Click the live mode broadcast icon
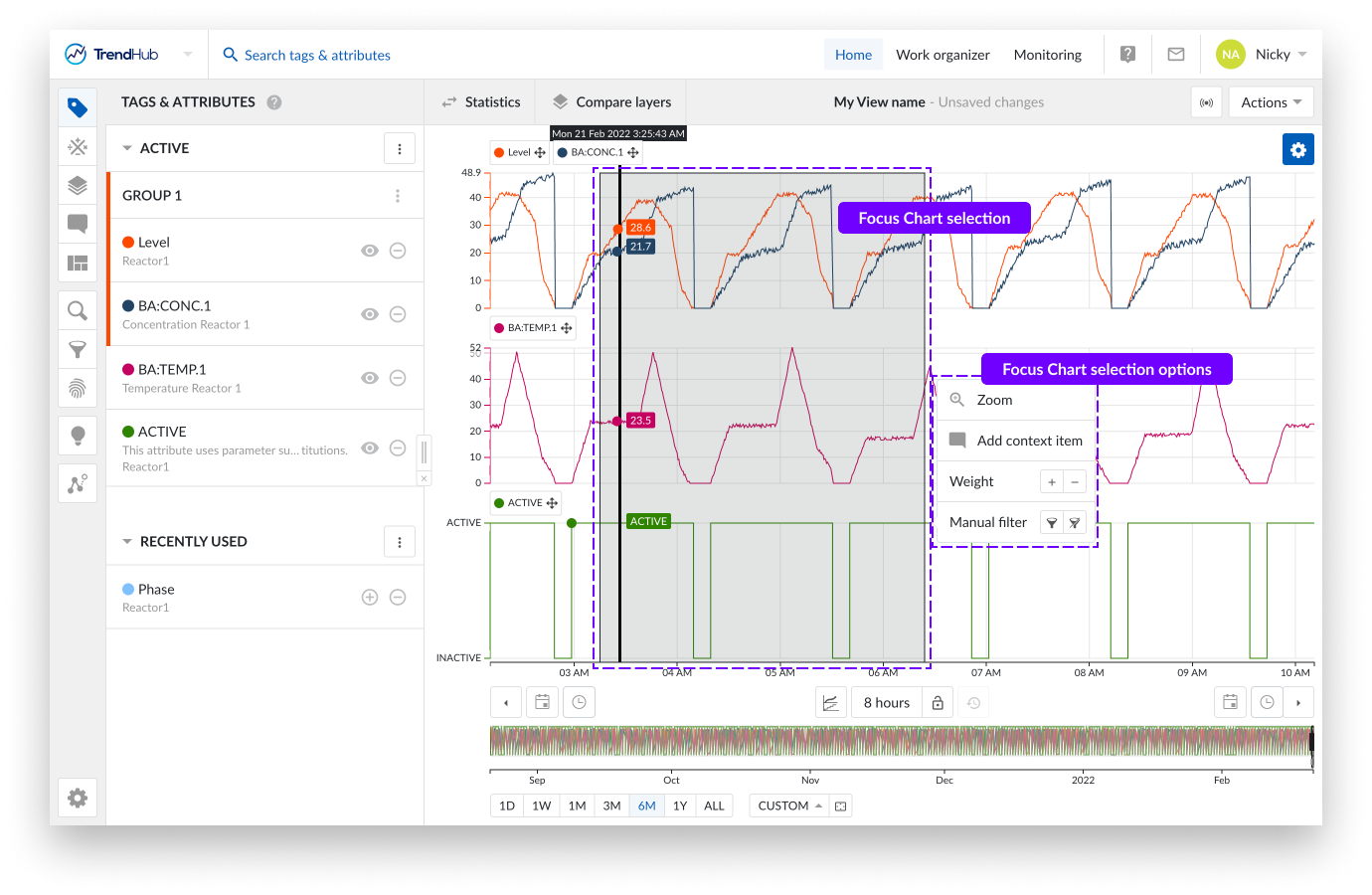 1206,102
